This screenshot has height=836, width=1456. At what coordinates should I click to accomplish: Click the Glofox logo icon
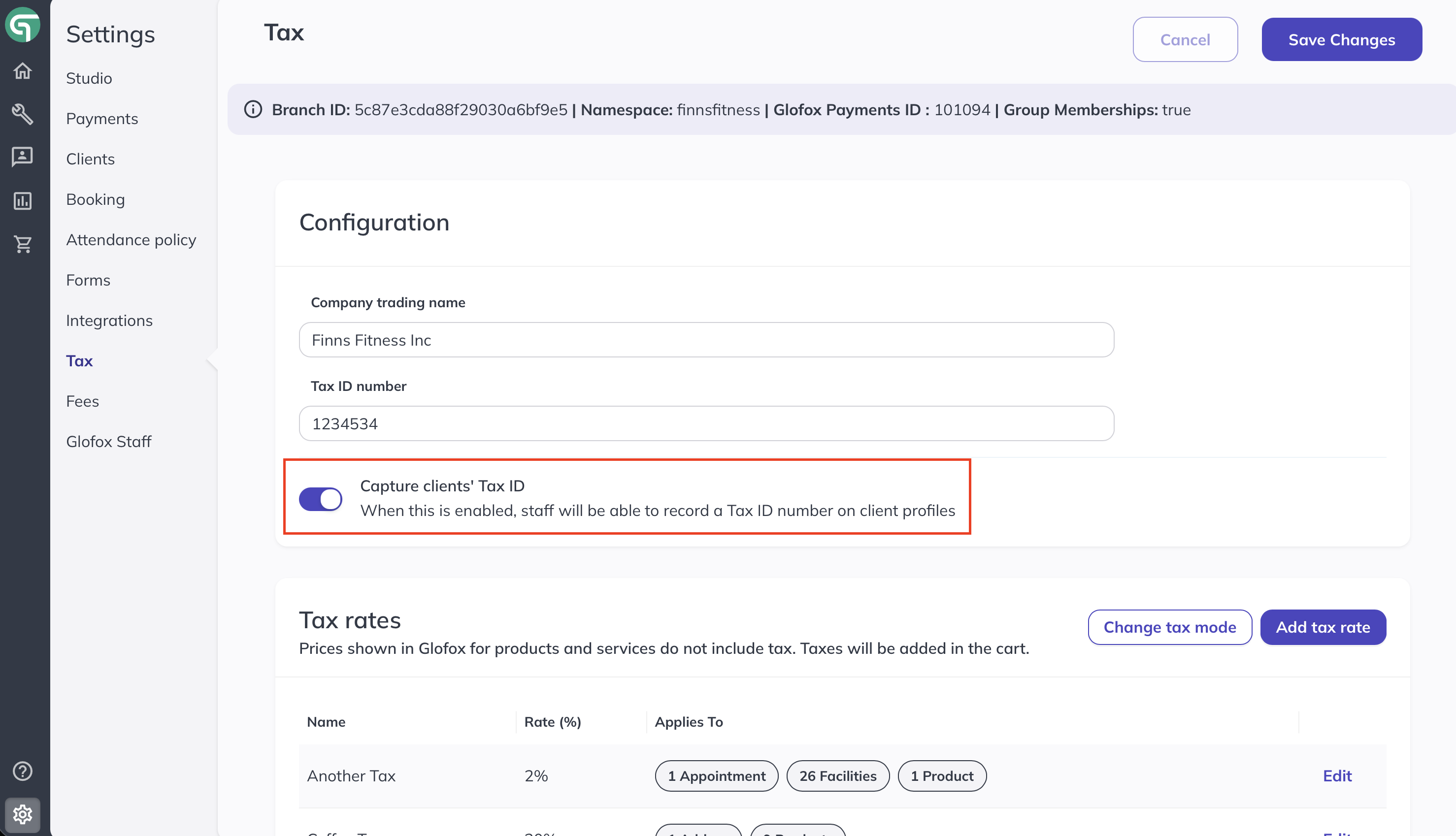click(x=23, y=25)
